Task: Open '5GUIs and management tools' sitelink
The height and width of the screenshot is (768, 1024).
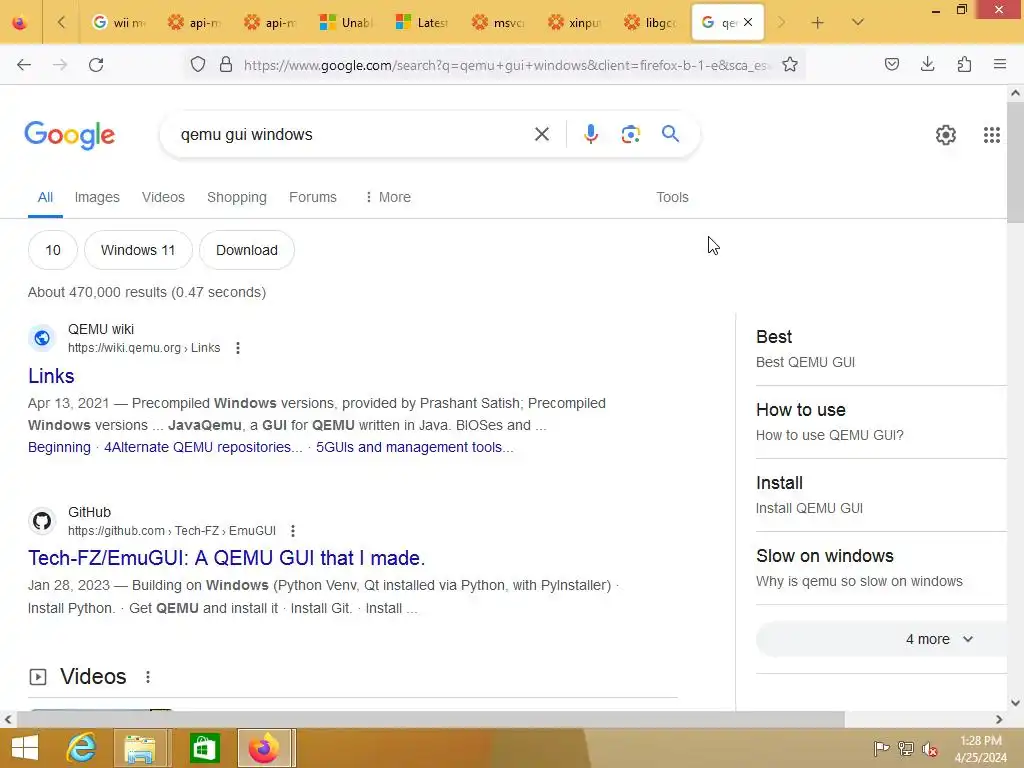Action: click(x=415, y=447)
